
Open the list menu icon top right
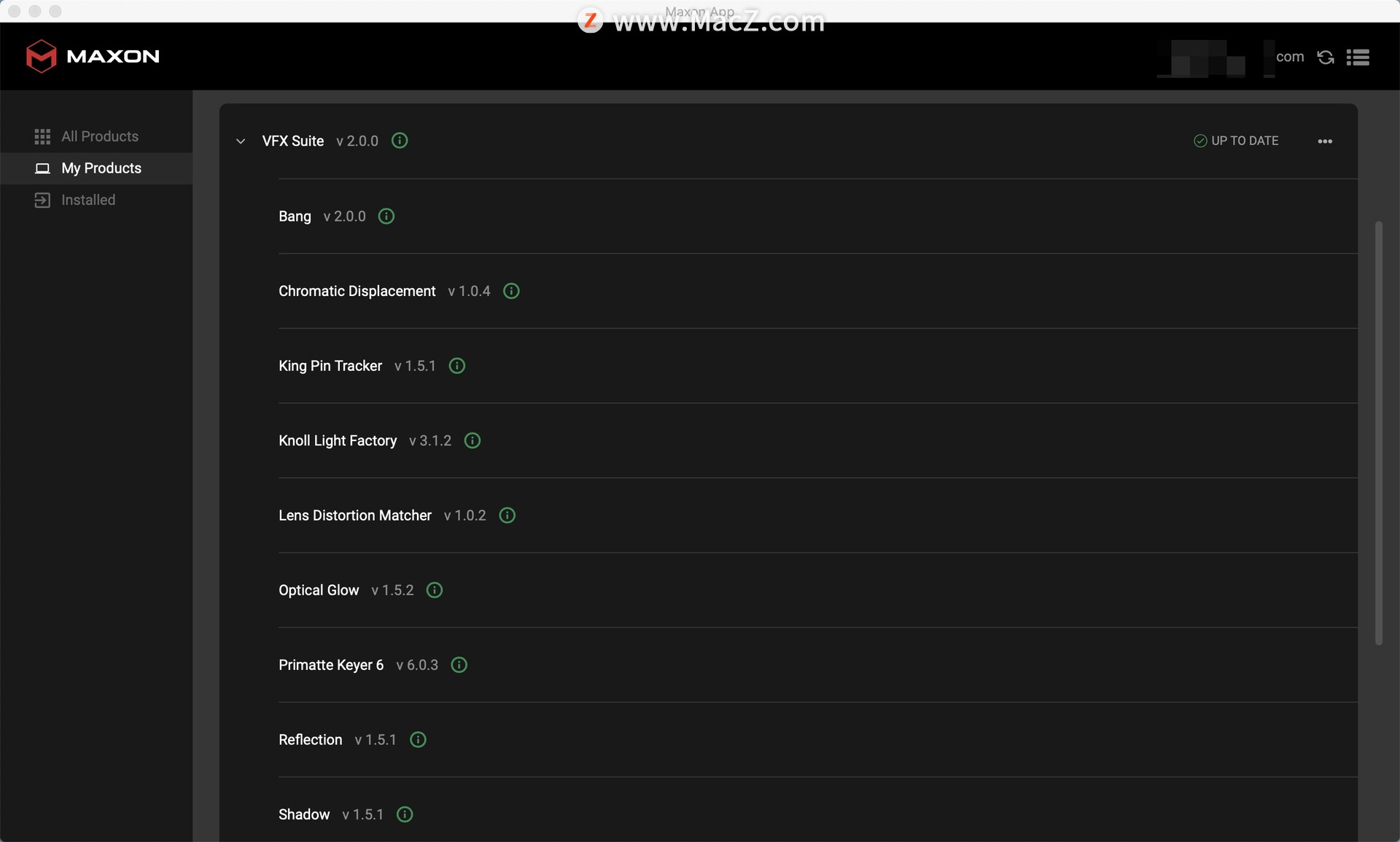(1358, 57)
